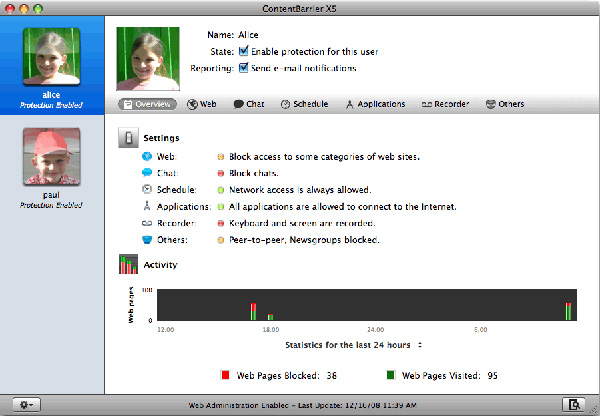Open the log viewer button at bottom right
Screen dimensions: 600x416
tap(573, 405)
